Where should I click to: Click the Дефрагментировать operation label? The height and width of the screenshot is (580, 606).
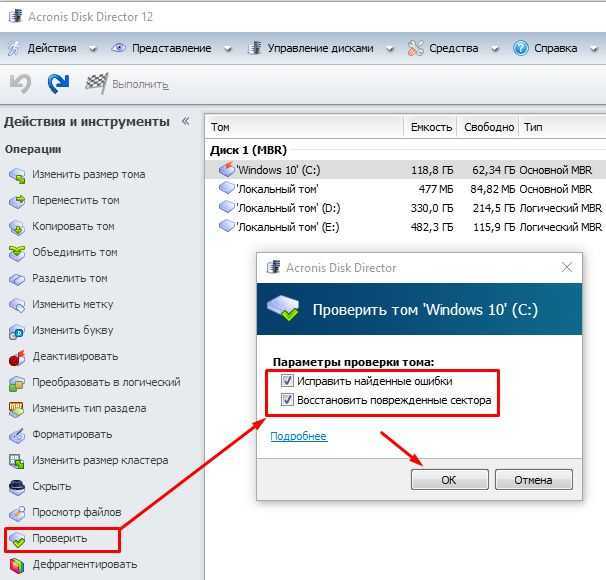[85, 565]
